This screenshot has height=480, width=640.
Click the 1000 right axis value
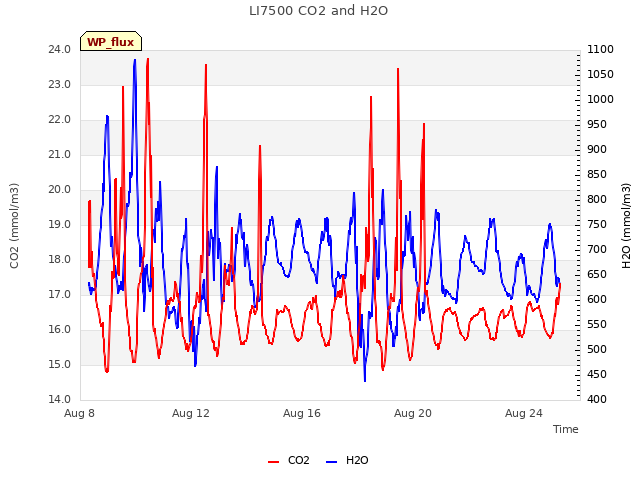tap(600, 99)
